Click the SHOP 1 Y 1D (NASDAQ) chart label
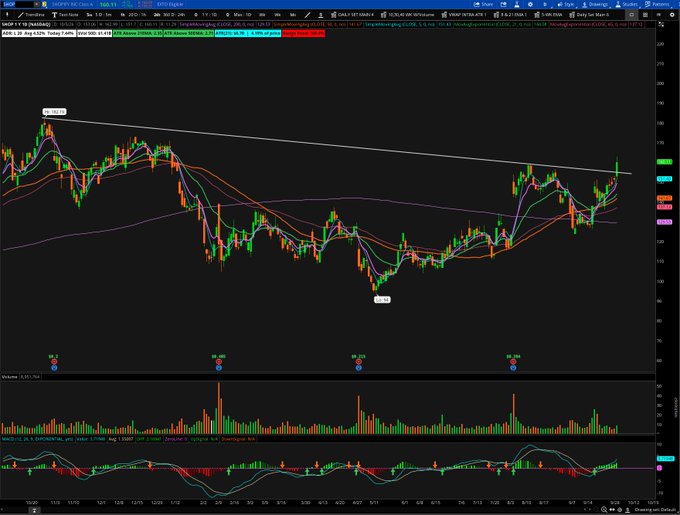This screenshot has width=680, height=515. [x=26, y=25]
